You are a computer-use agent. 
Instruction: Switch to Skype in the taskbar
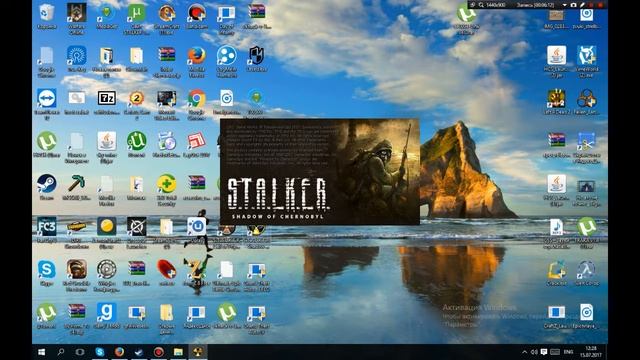tap(100, 352)
